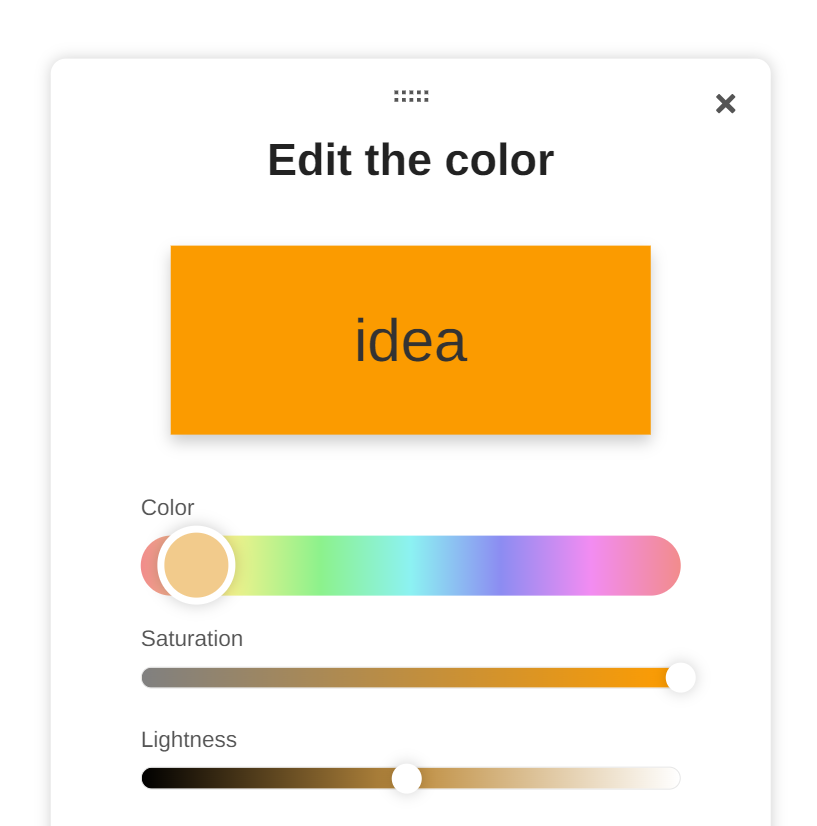Pick cyan on the Color hue bar
This screenshot has width=817, height=826.
410,566
